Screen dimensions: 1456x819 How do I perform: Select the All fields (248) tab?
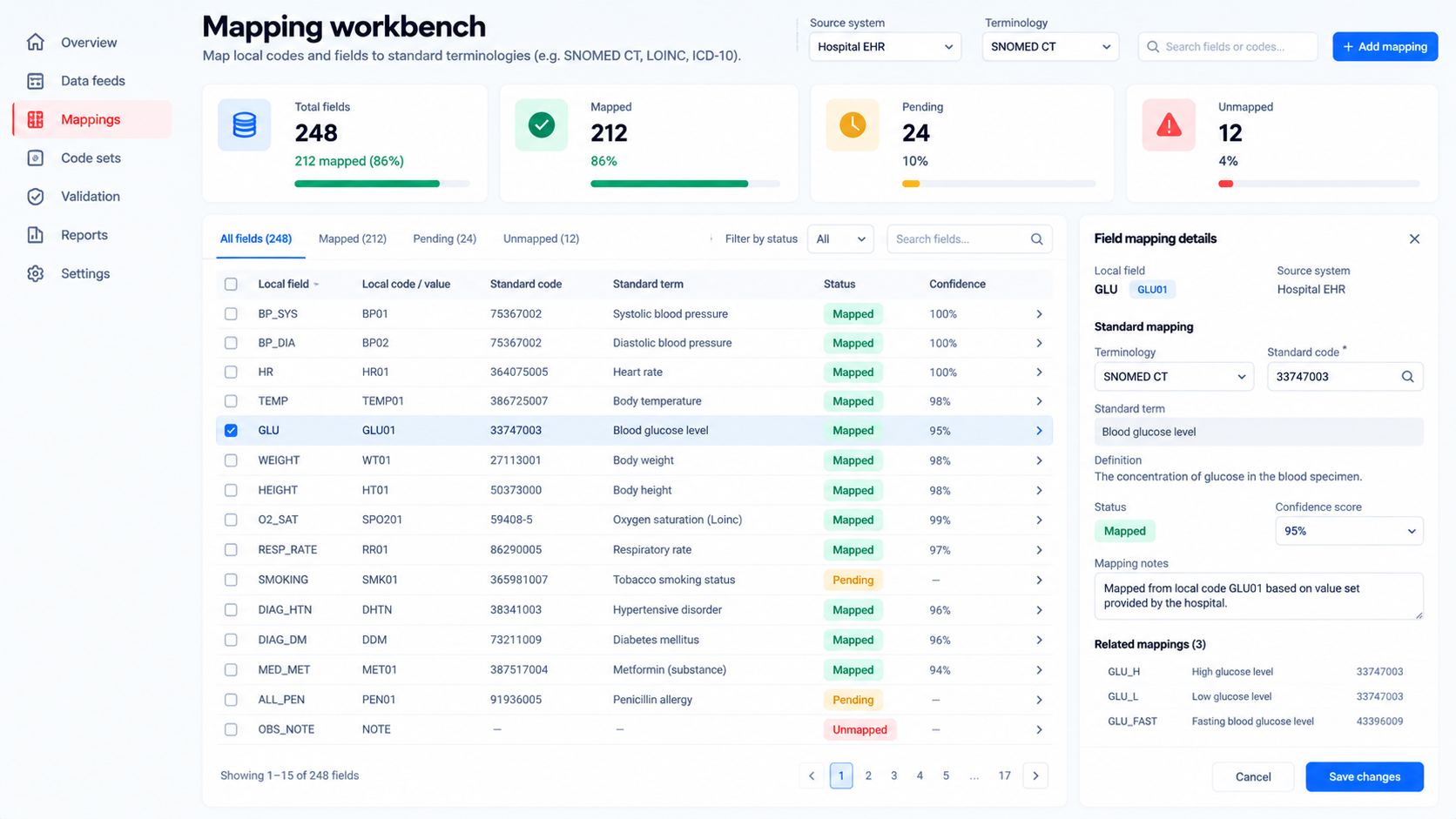(x=256, y=238)
